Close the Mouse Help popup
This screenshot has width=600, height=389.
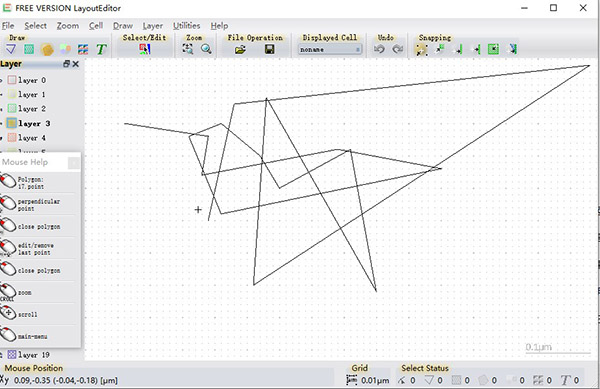pyautogui.click(x=74, y=163)
